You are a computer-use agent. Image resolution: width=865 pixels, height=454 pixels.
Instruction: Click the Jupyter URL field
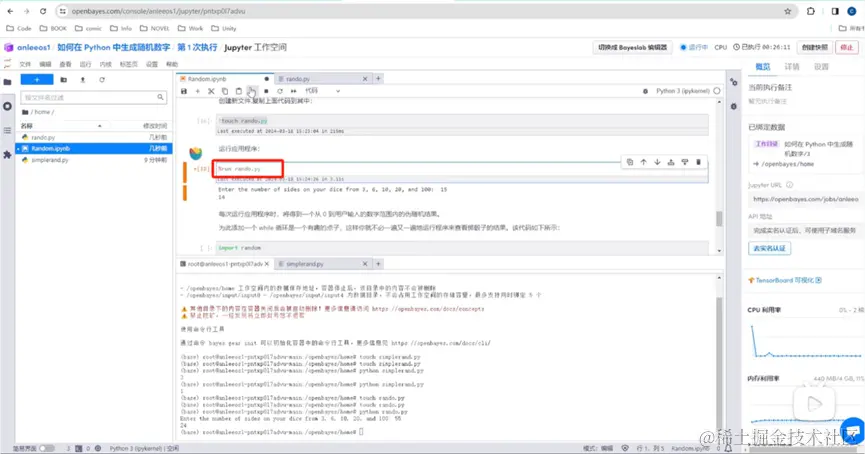pyautogui.click(x=804, y=199)
